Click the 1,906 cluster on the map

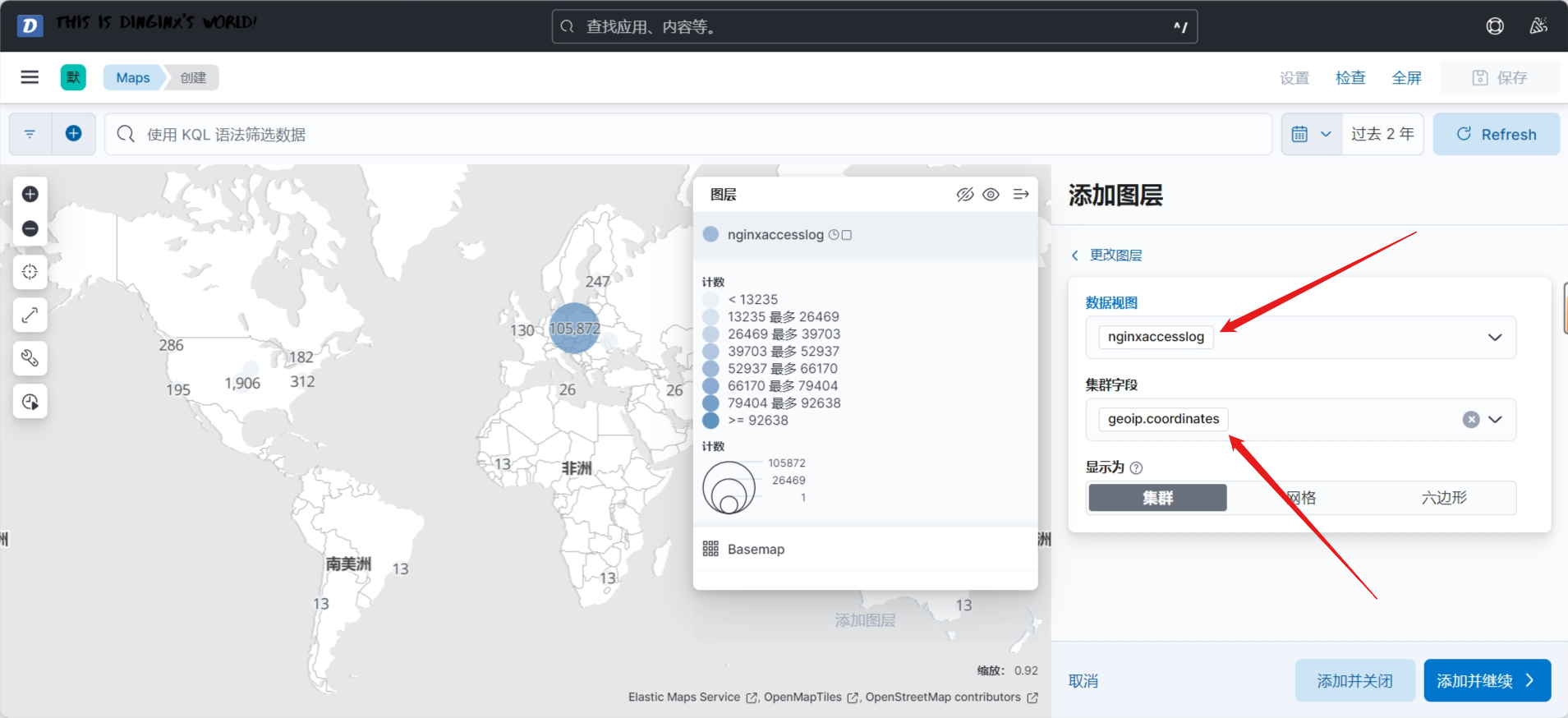(x=242, y=383)
